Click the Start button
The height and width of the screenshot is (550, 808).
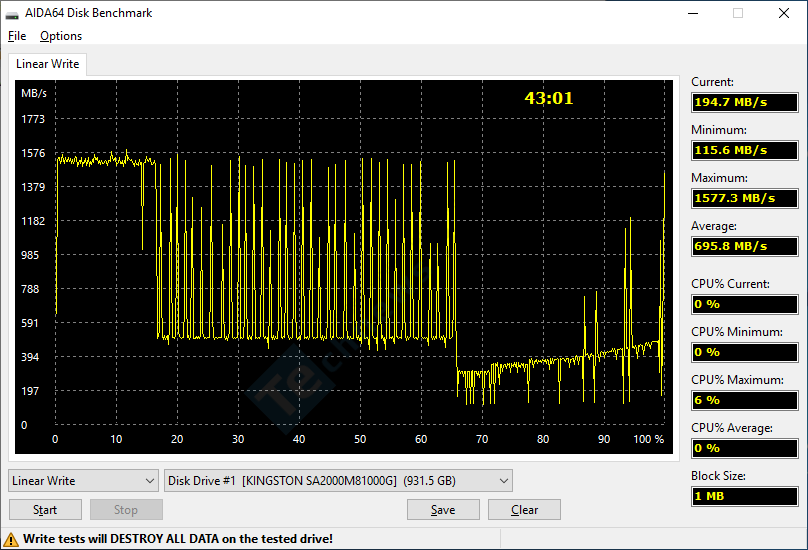(x=45, y=510)
